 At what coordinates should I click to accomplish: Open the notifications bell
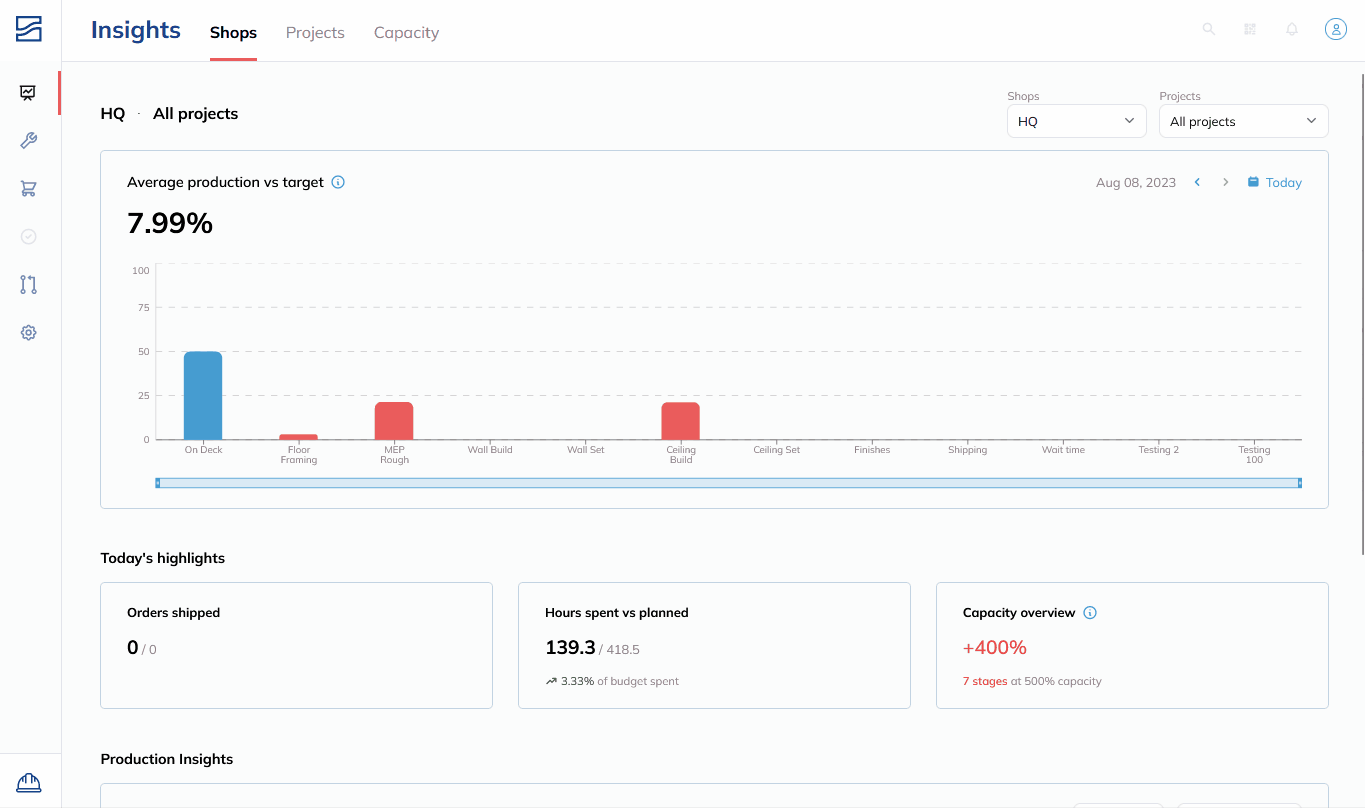[x=1292, y=29]
